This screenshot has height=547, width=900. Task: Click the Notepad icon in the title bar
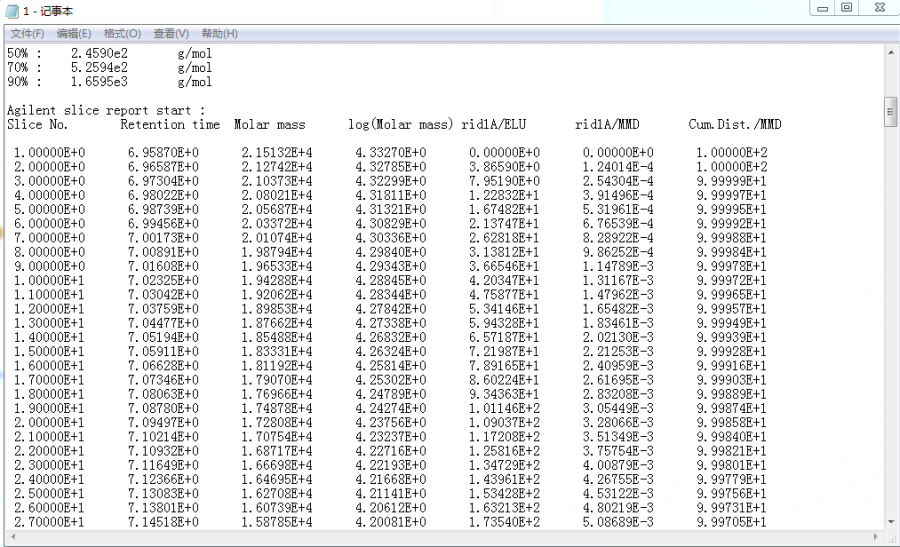[x=11, y=11]
